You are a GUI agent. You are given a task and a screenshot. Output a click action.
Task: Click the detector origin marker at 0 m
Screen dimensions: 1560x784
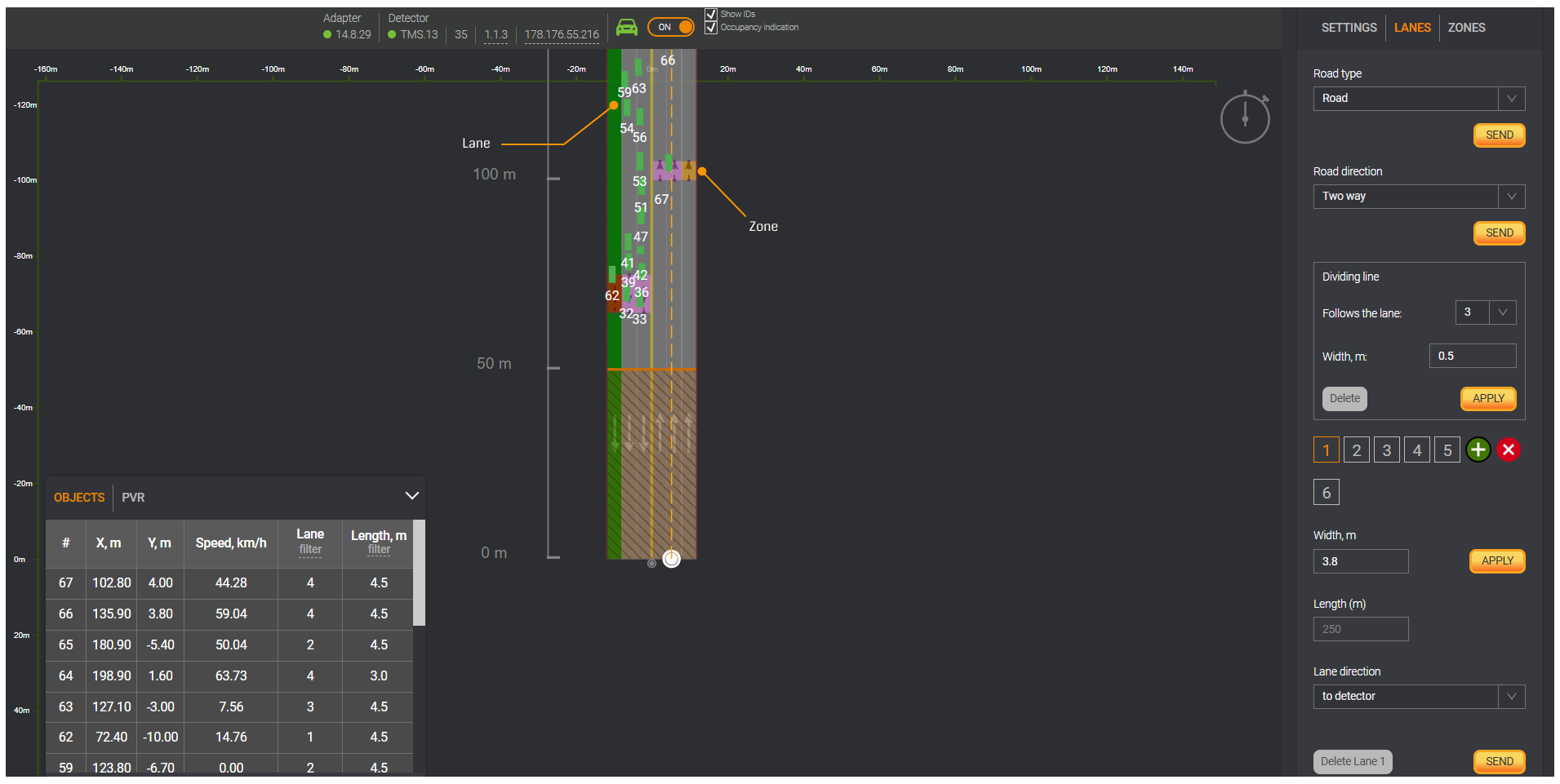pyautogui.click(x=671, y=559)
